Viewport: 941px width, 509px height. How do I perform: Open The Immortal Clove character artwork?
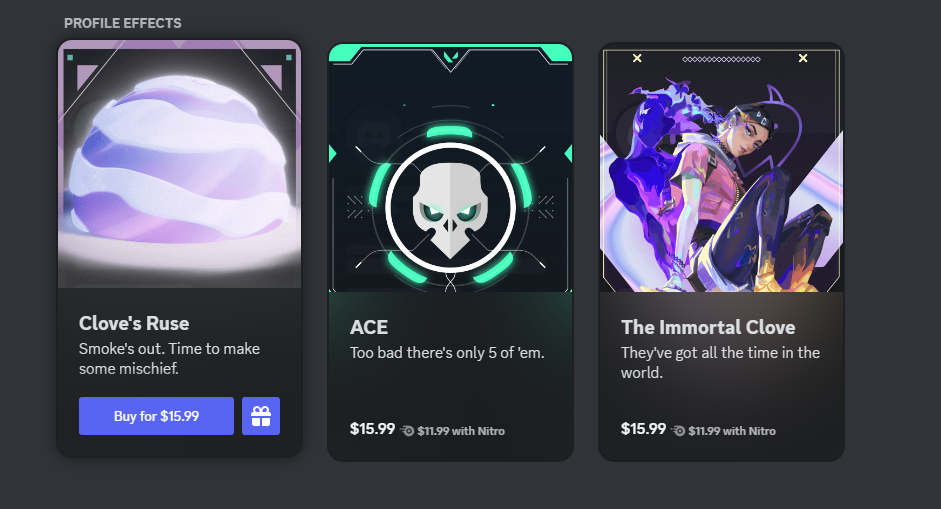tap(721, 168)
